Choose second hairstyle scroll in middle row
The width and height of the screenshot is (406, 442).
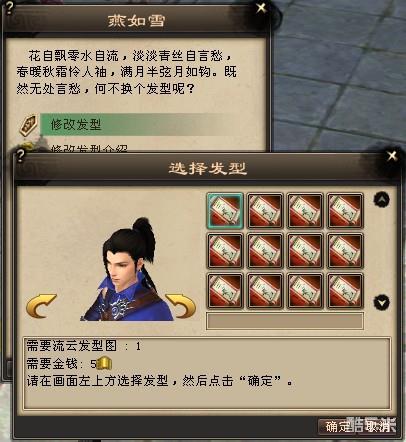[265, 251]
